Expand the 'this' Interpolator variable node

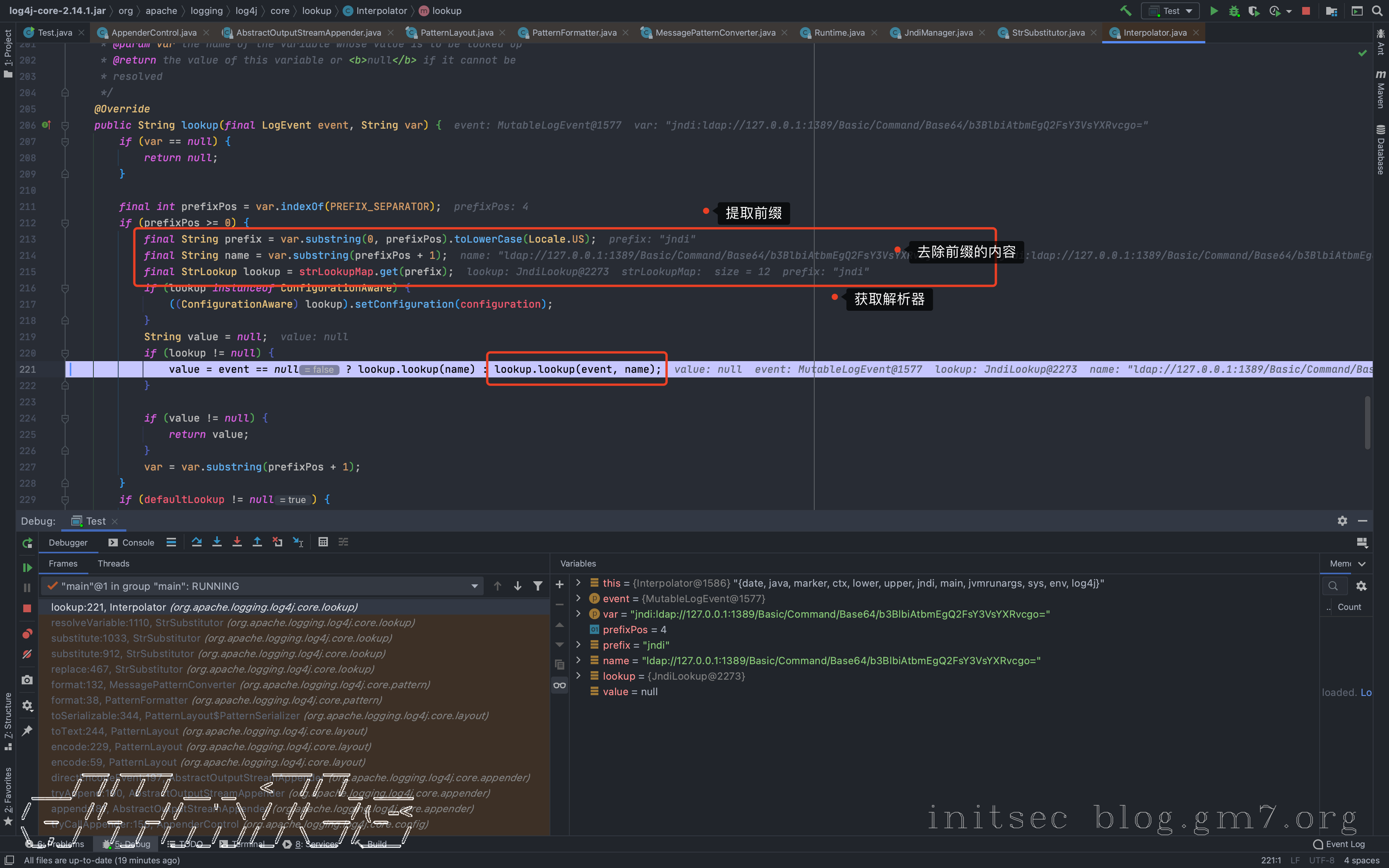click(579, 583)
